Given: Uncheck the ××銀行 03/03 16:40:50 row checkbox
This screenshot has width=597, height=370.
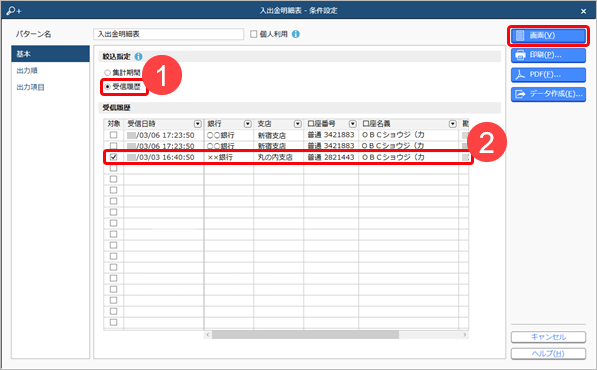Looking at the screenshot, I should tap(113, 157).
